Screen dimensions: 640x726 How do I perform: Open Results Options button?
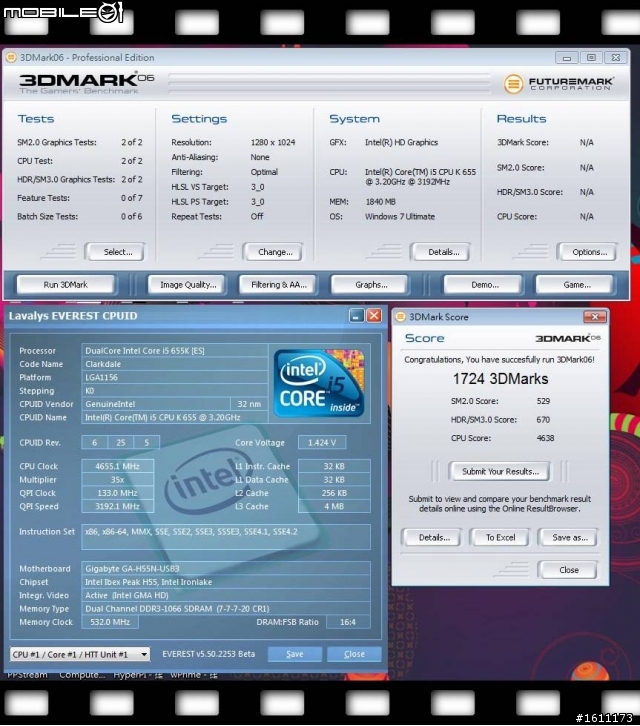click(x=589, y=252)
